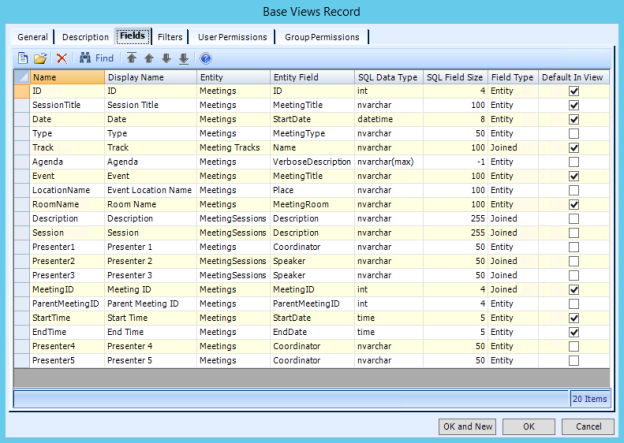Click the Move down arrow icon

tap(166, 59)
